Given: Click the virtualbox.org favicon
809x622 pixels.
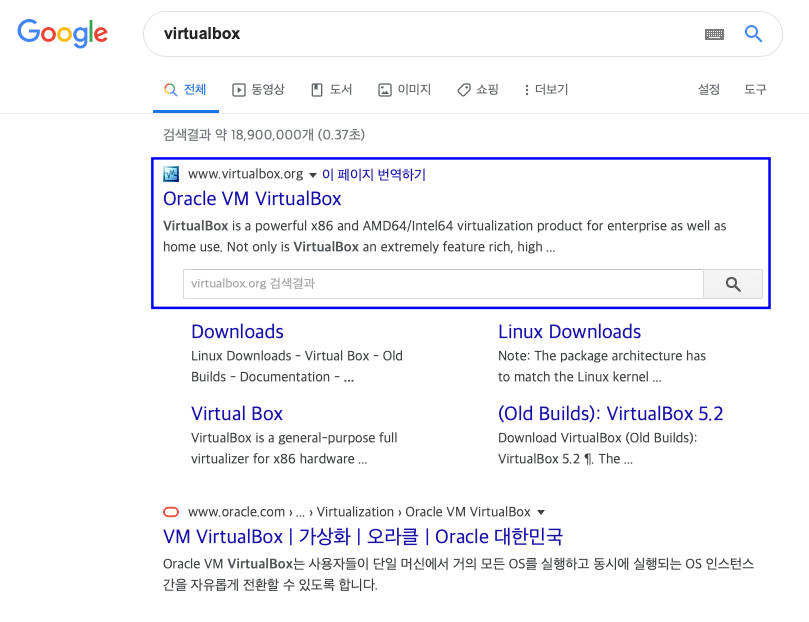Looking at the screenshot, I should [x=171, y=174].
